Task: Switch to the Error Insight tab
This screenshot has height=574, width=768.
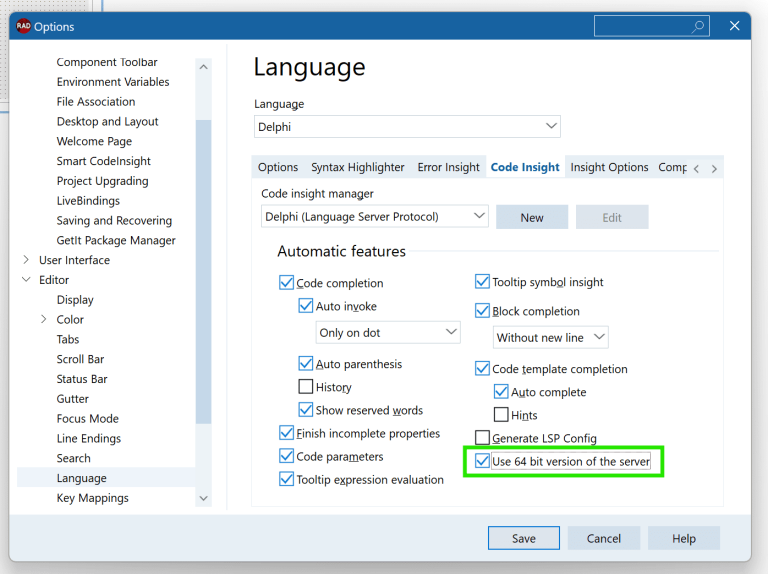Action: [x=448, y=167]
